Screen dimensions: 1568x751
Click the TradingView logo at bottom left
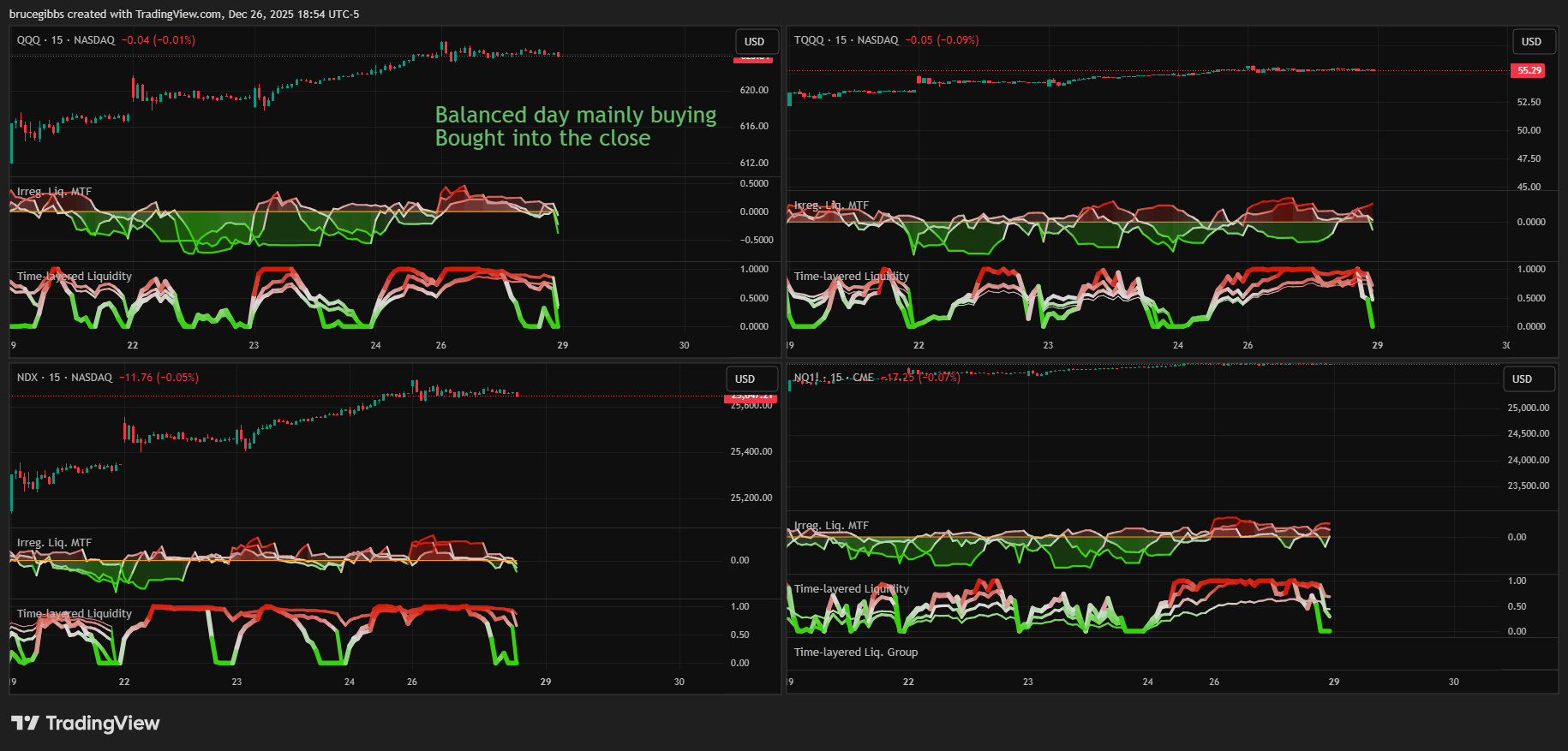point(85,724)
